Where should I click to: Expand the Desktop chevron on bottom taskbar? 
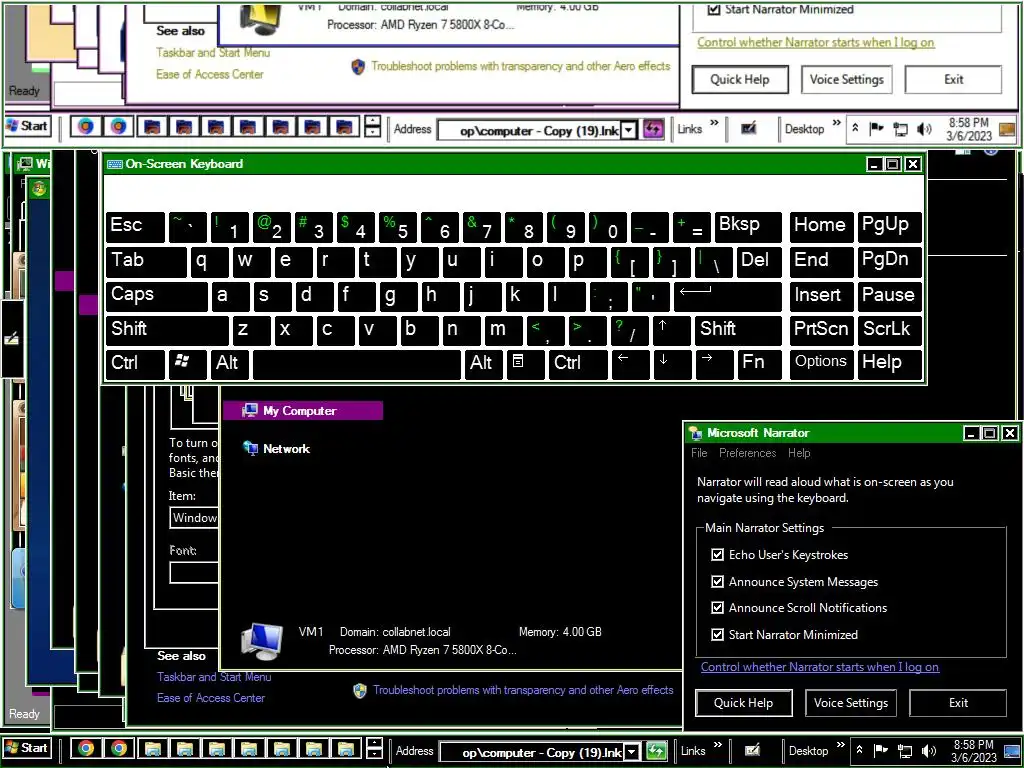[x=840, y=744]
